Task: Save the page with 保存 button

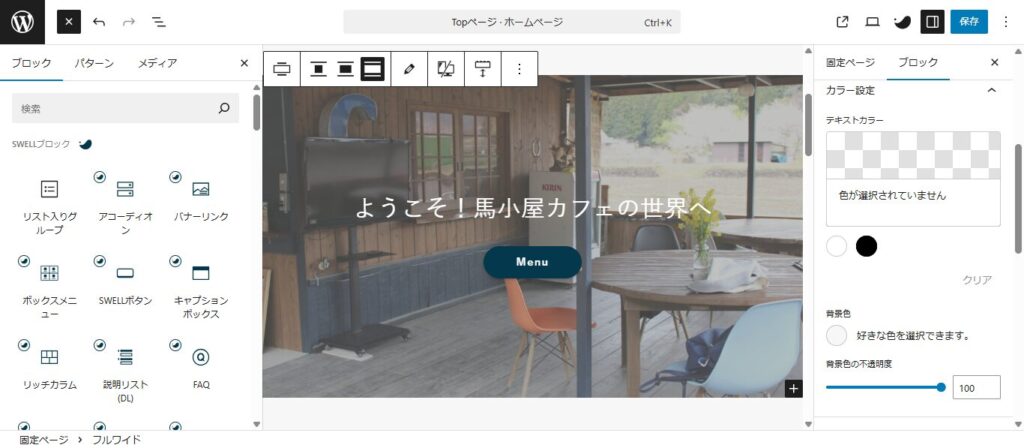Action: (x=969, y=22)
